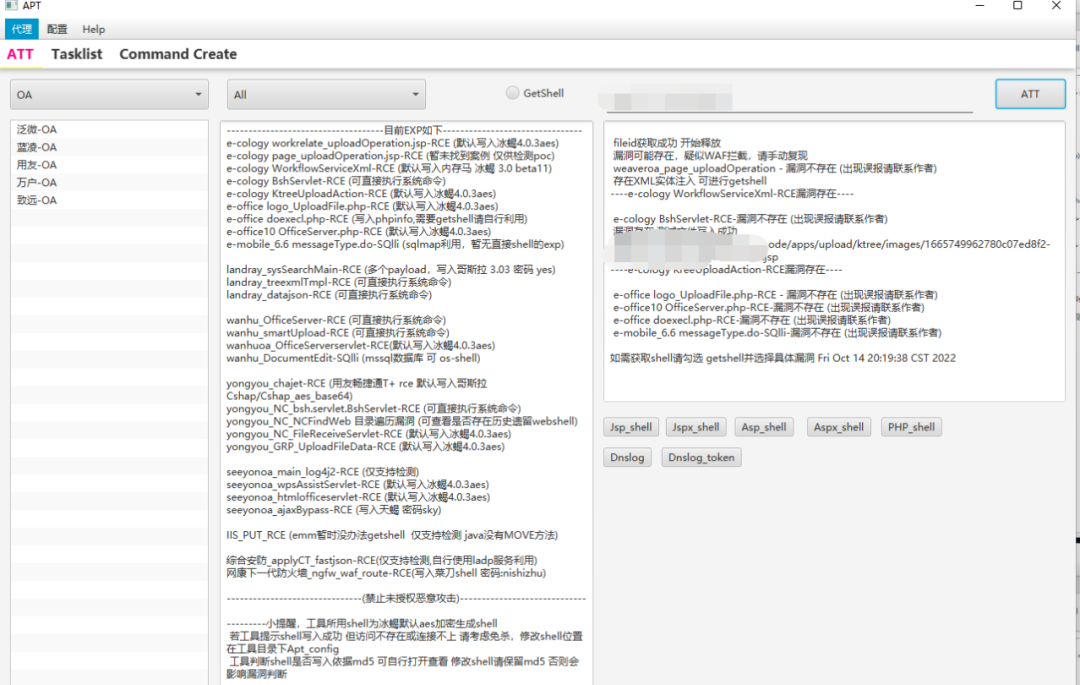Click the wanhu_OfficeServer-RCE line
The width and height of the screenshot is (1080, 685).
[336, 320]
